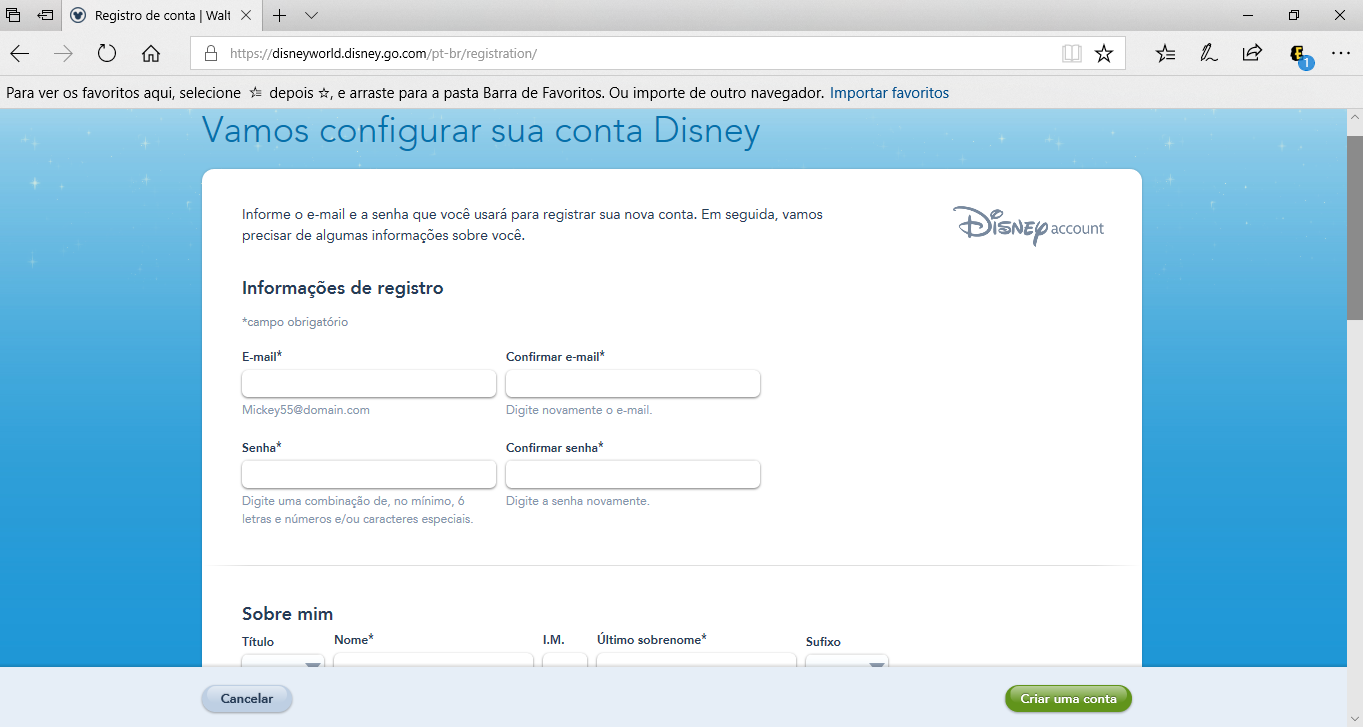
Task: Open the browser extension icon with badge
Action: 1298,55
